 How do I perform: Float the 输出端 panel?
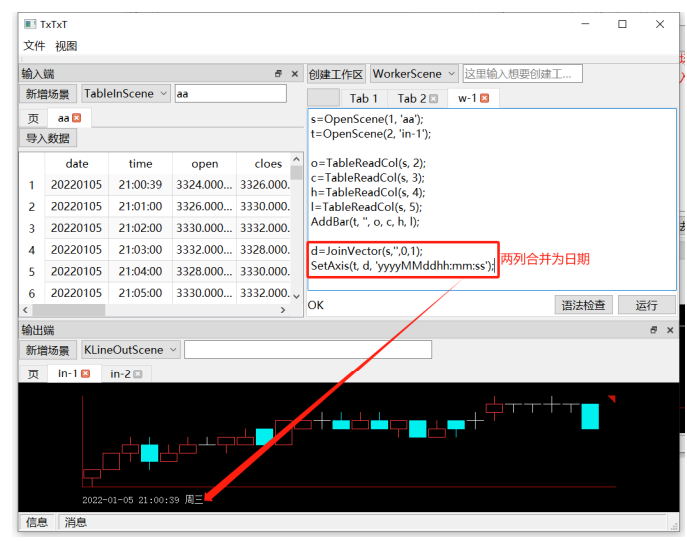(654, 330)
